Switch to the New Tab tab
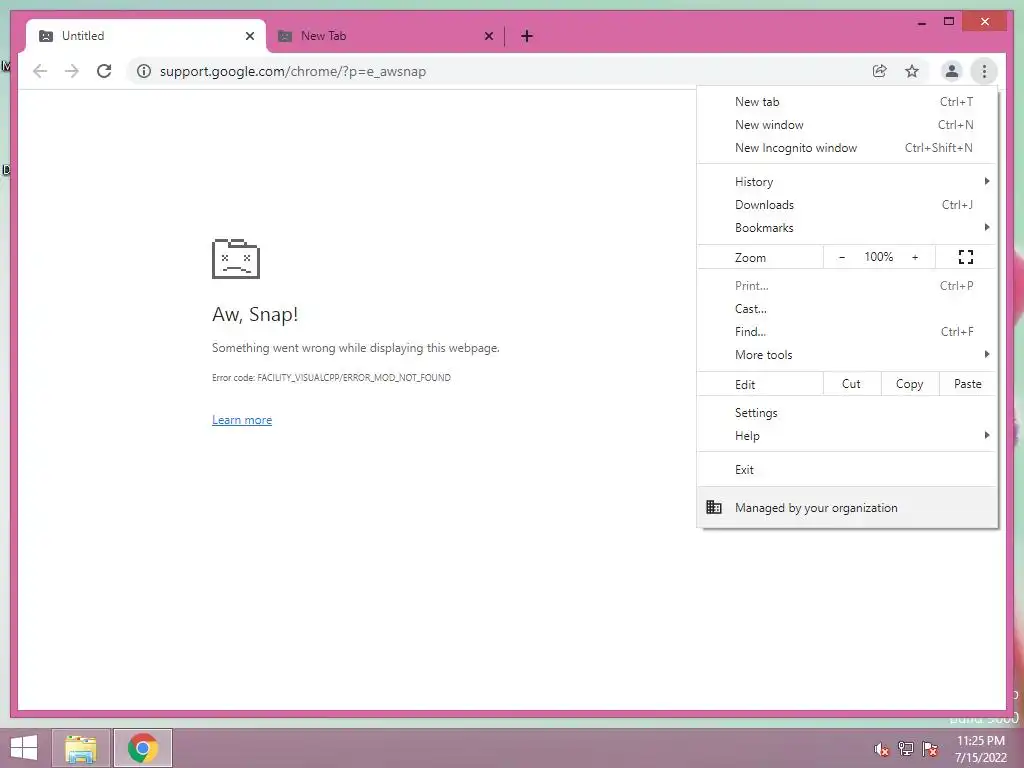The width and height of the screenshot is (1024, 768). (385, 36)
